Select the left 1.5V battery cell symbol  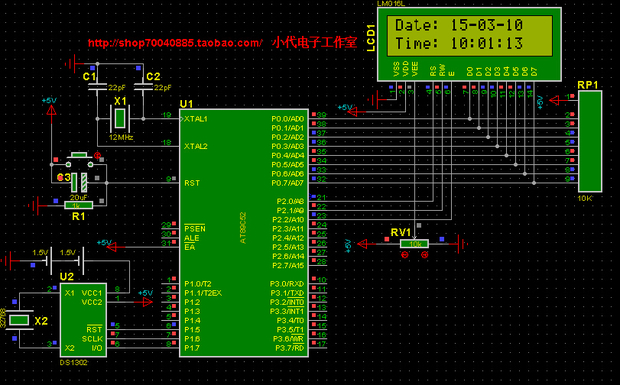(50, 261)
